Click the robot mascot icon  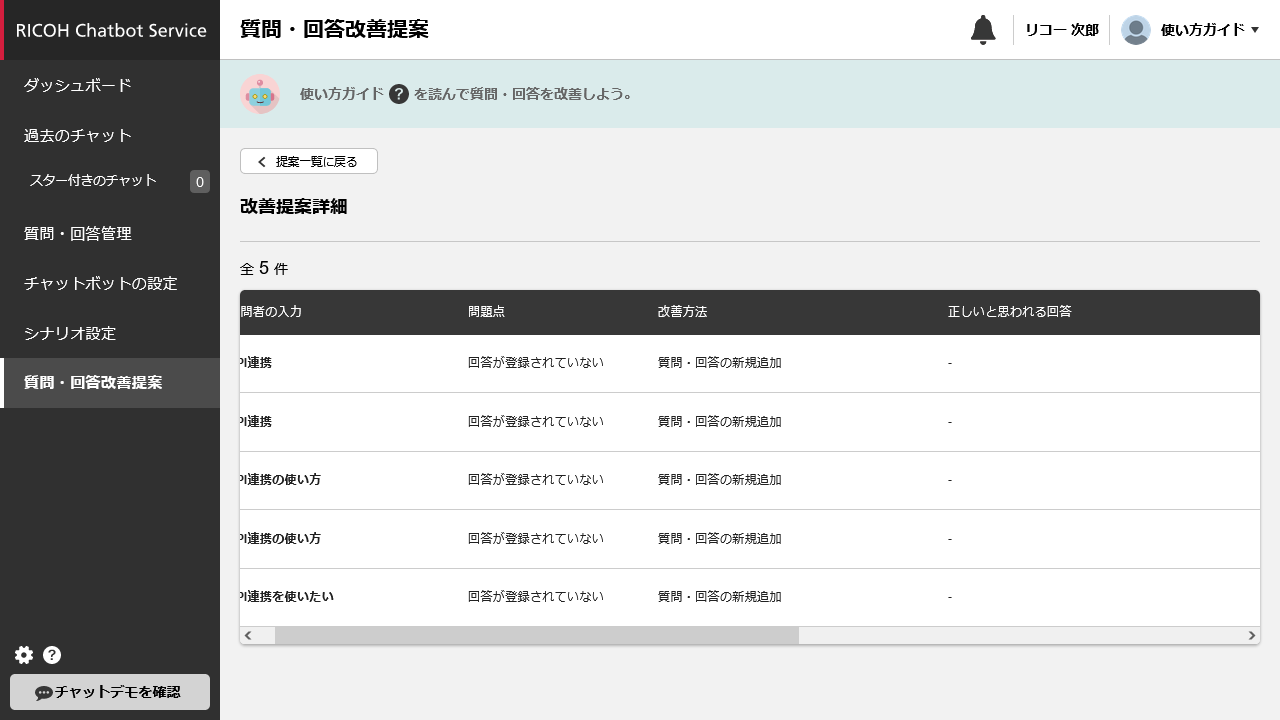260,94
